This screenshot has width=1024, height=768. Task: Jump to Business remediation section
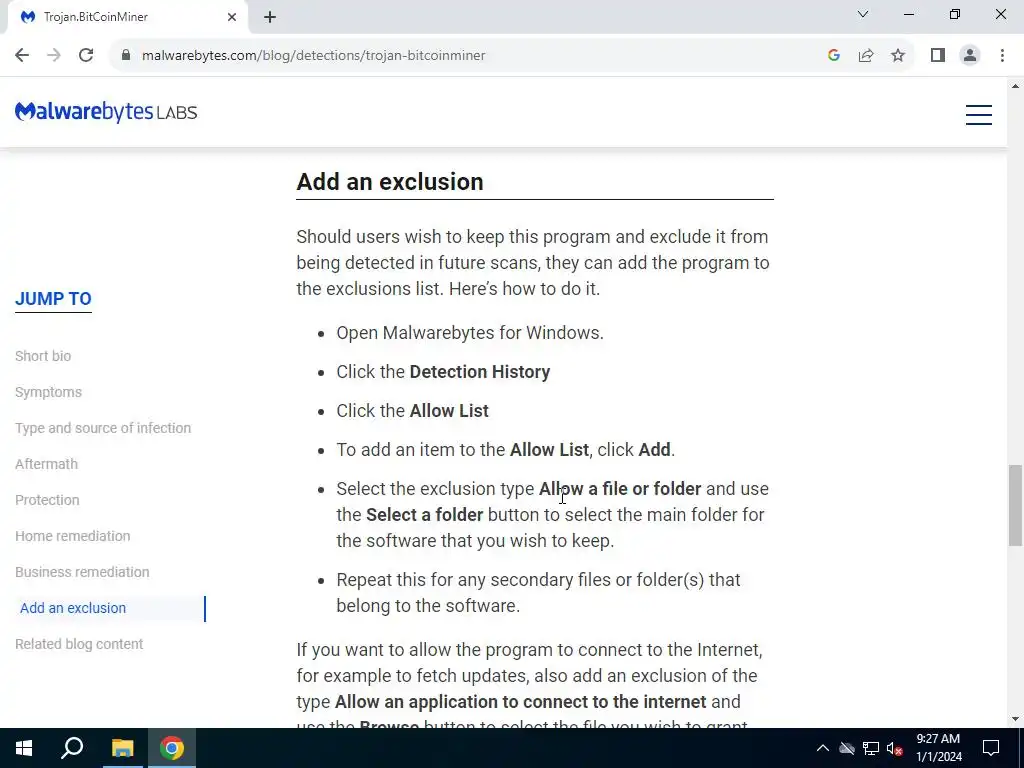[82, 571]
